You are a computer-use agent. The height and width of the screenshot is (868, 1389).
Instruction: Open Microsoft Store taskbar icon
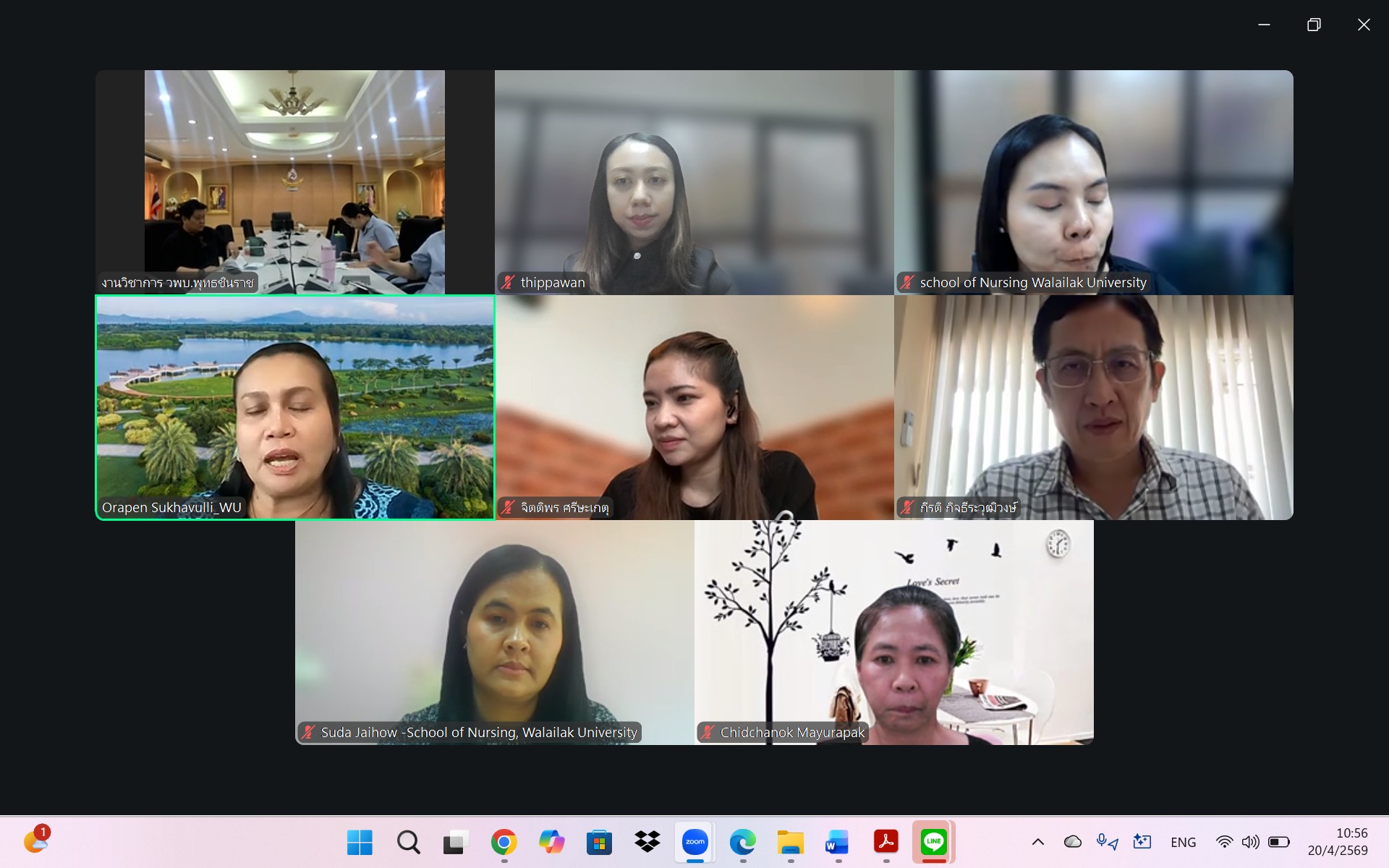tap(599, 842)
